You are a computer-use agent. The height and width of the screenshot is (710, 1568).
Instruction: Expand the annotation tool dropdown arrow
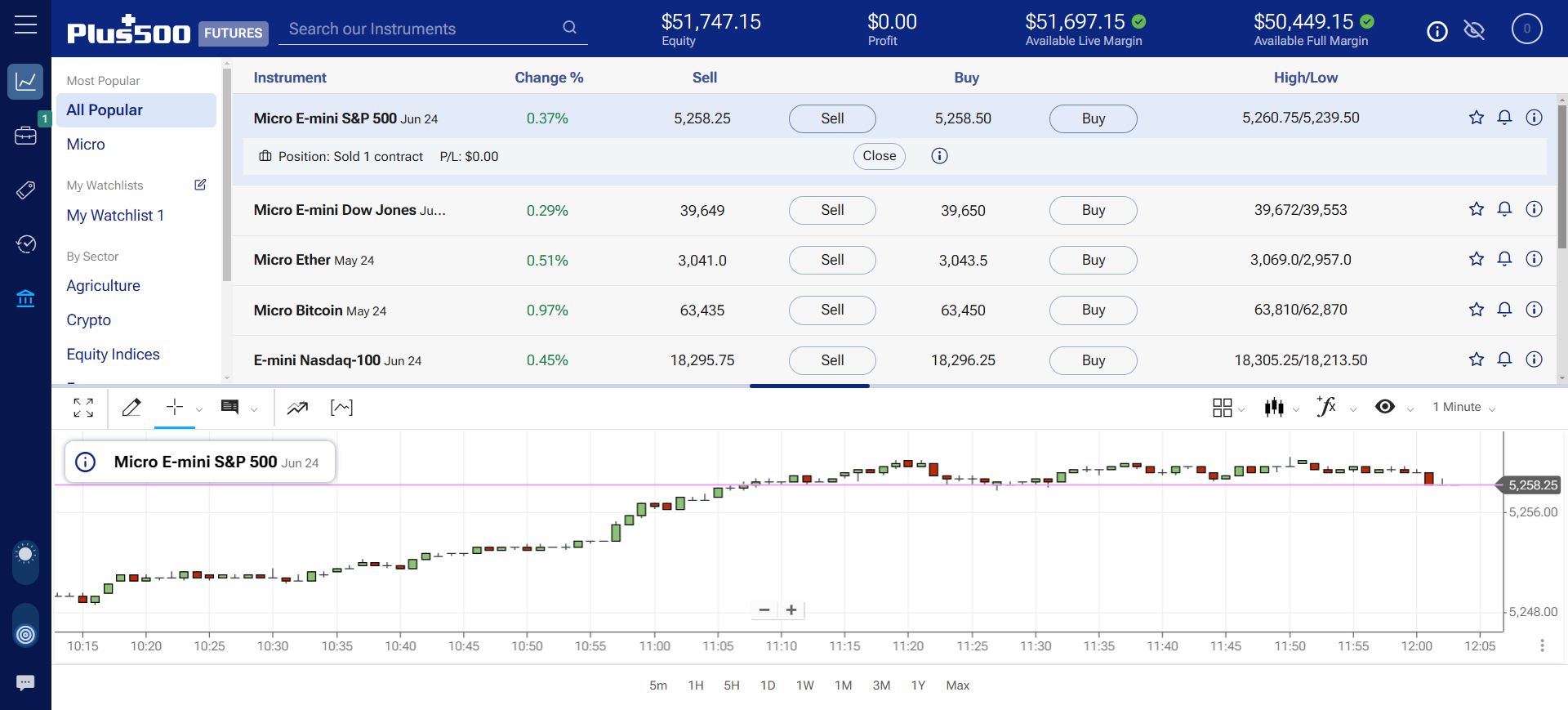tap(254, 410)
